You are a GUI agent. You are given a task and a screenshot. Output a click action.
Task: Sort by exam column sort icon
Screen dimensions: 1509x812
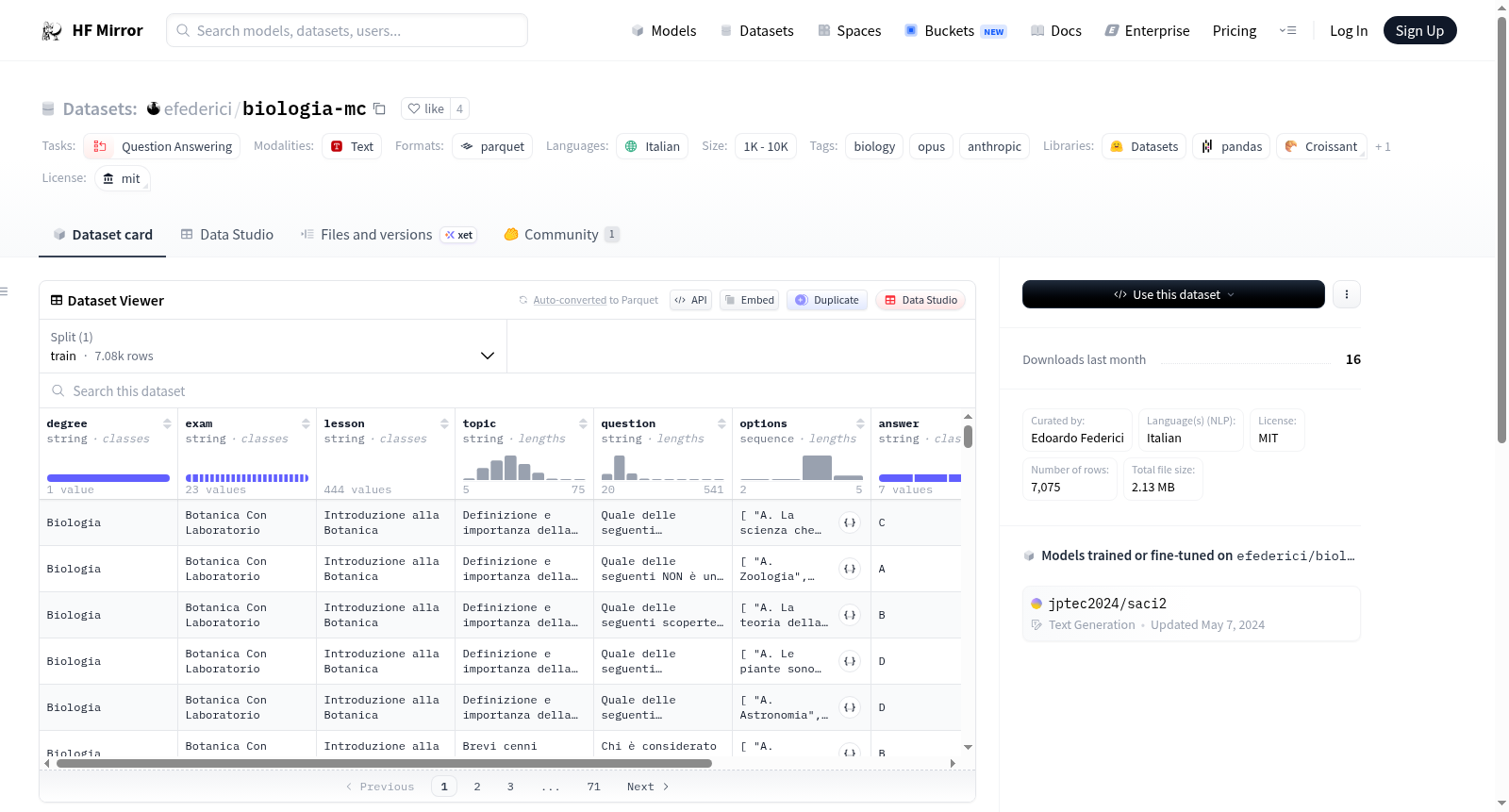click(x=306, y=423)
